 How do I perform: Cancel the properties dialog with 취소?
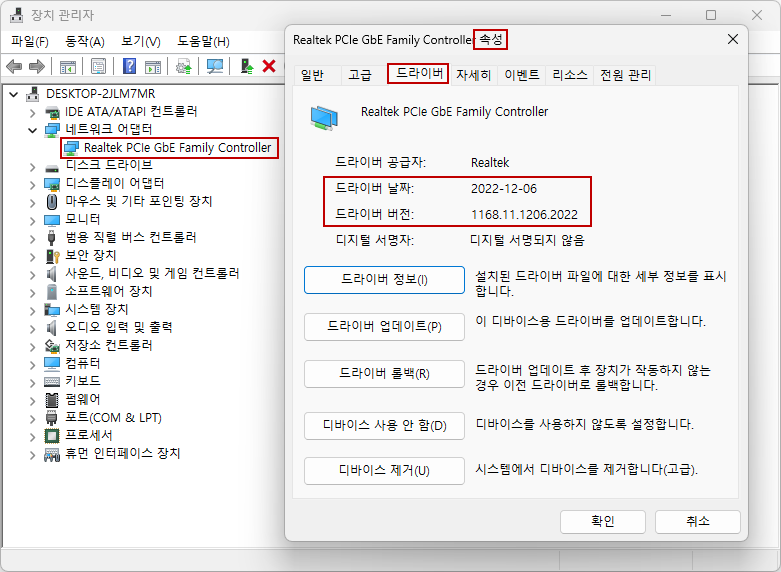(x=698, y=521)
